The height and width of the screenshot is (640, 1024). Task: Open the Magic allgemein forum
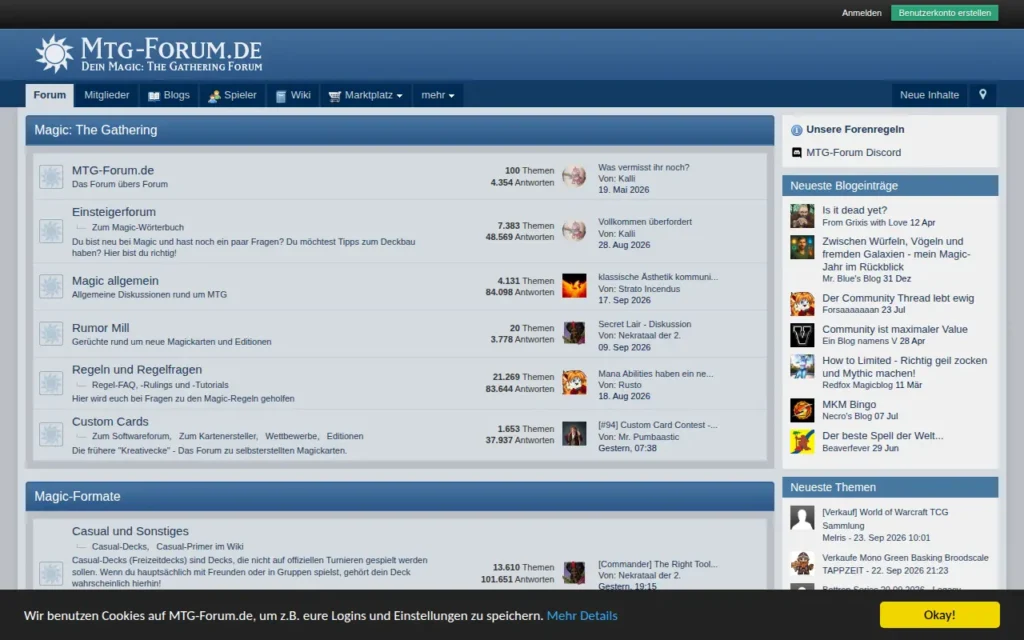(115, 281)
